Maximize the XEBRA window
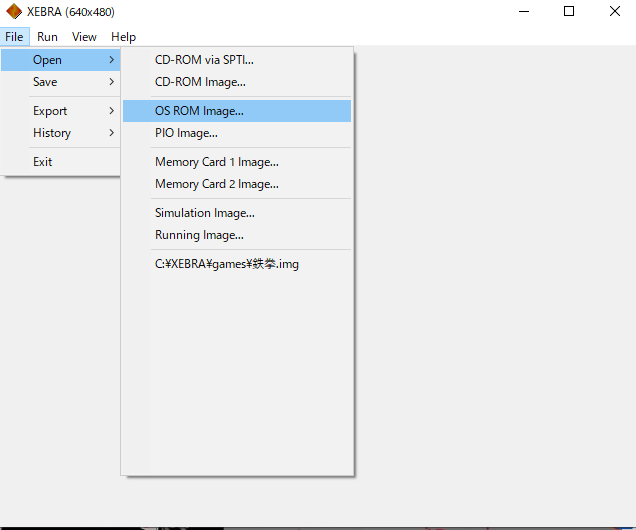Screen dimensions: 636x530 (x=569, y=11)
